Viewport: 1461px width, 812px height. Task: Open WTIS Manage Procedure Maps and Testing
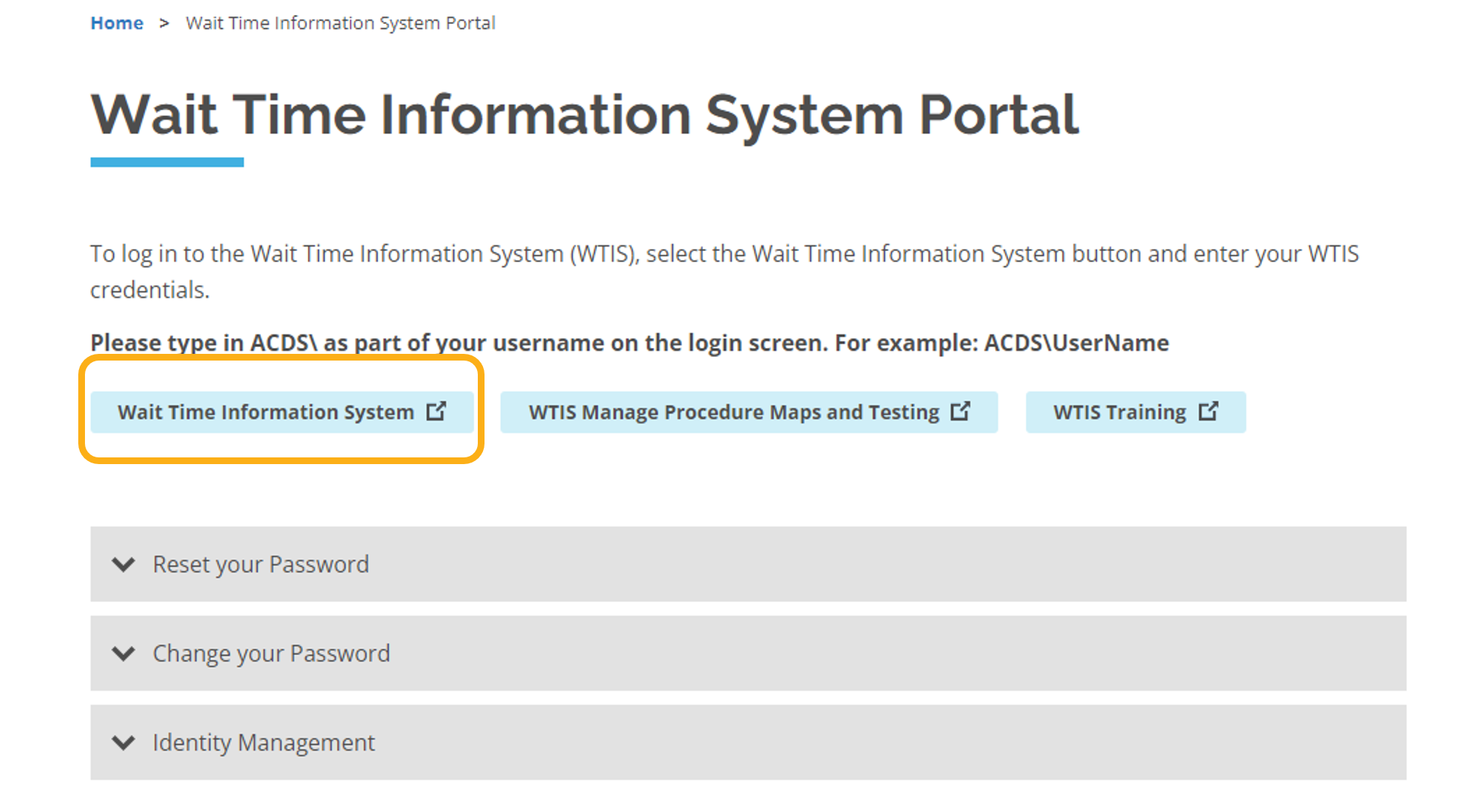733,412
